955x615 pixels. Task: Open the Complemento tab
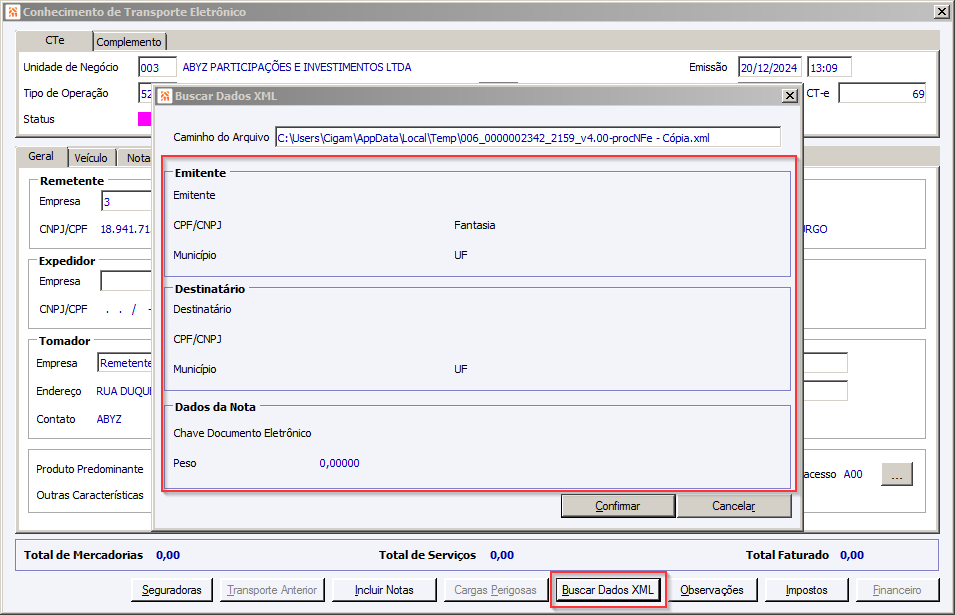tap(129, 42)
